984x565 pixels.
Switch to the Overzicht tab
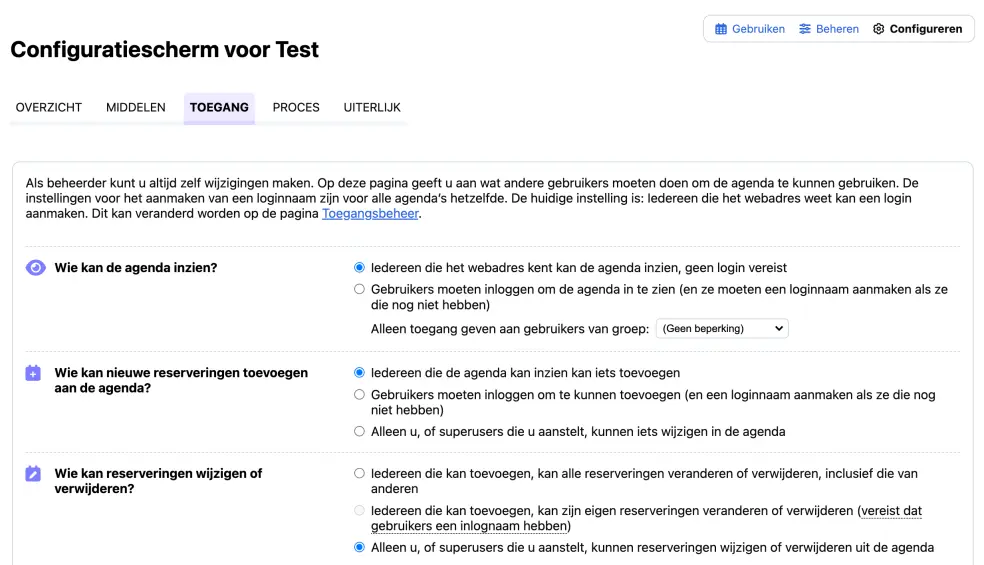(x=49, y=107)
